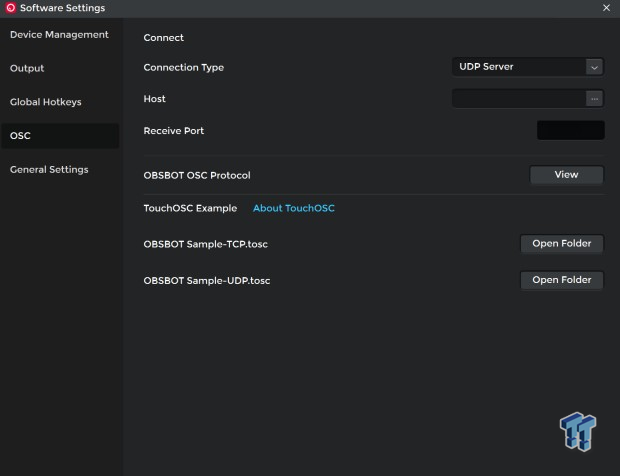The image size is (620, 476).
Task: Open folder for OBSBOT Sample-TCP.tosc
Action: [x=561, y=244]
